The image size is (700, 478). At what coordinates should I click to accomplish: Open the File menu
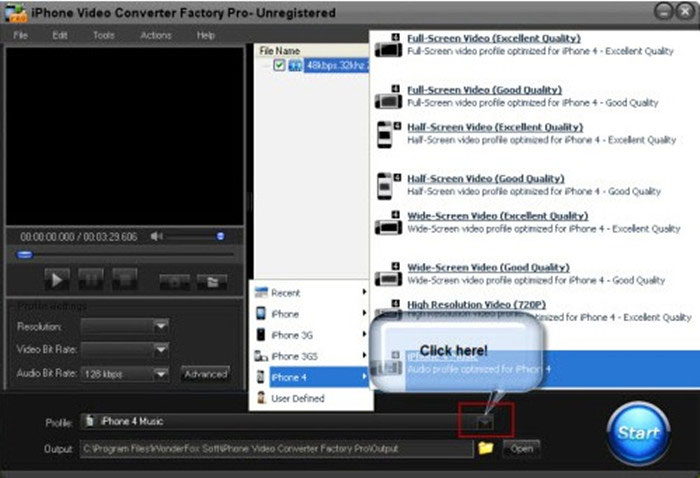[21, 35]
